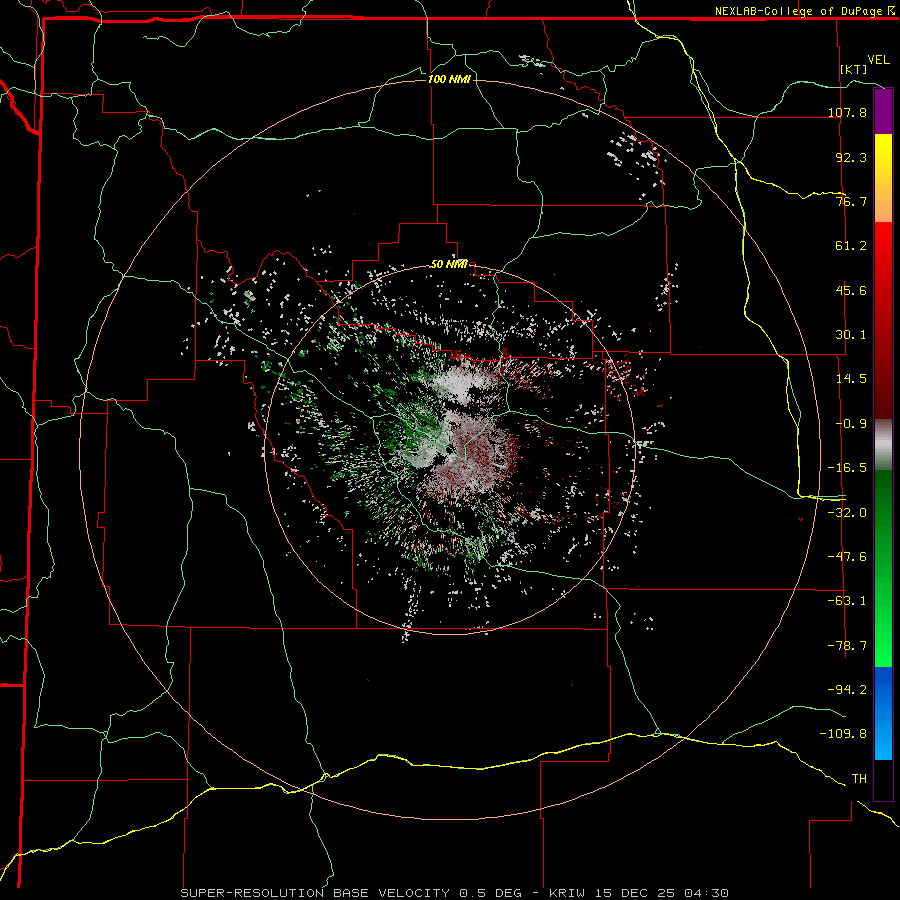Select the -78.7 velocity scale value

click(847, 646)
